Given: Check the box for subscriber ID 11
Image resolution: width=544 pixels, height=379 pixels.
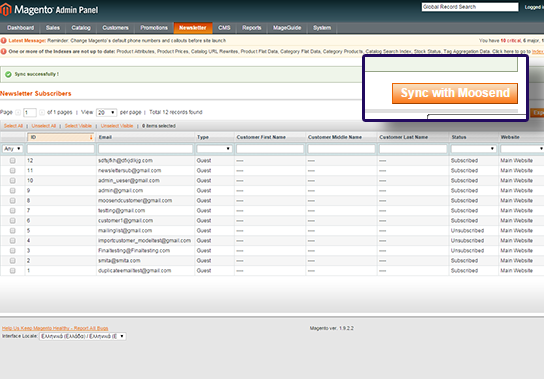Looking at the screenshot, I should point(12,171).
